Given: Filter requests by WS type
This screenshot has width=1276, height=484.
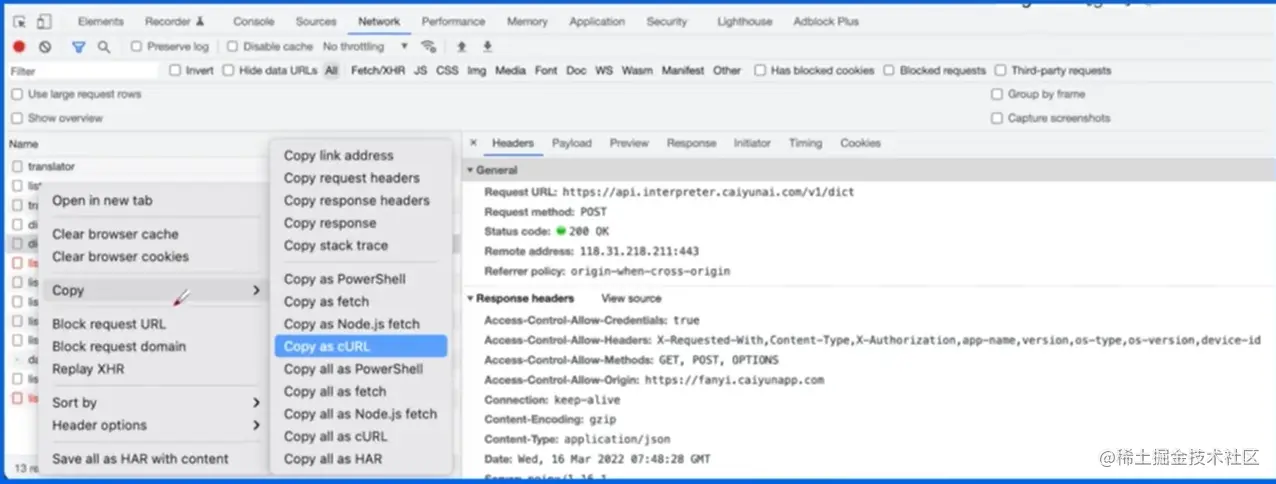Looking at the screenshot, I should (x=604, y=71).
